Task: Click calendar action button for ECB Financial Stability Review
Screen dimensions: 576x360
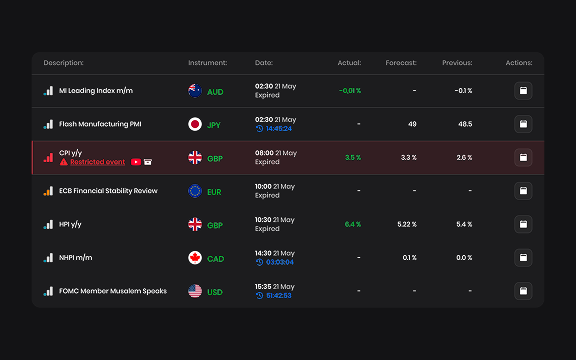Action: pos(523,191)
